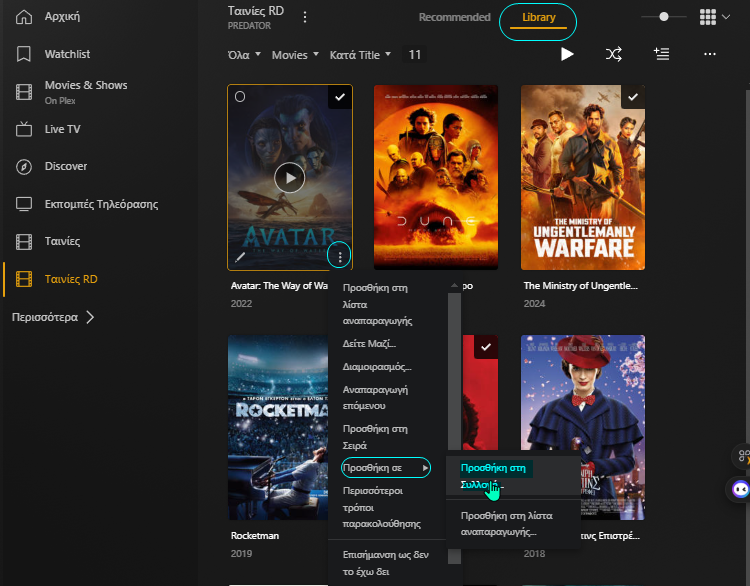Click the Ταινίες film icon
This screenshot has width=750, height=586.
23,242
